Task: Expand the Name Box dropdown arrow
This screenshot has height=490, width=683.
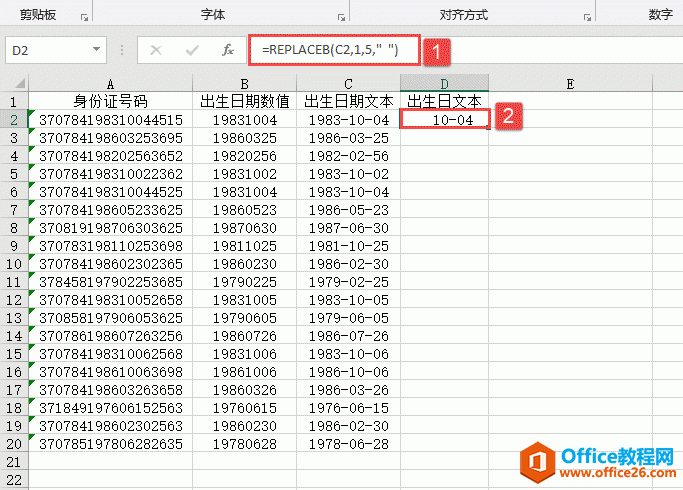Action: click(97, 50)
